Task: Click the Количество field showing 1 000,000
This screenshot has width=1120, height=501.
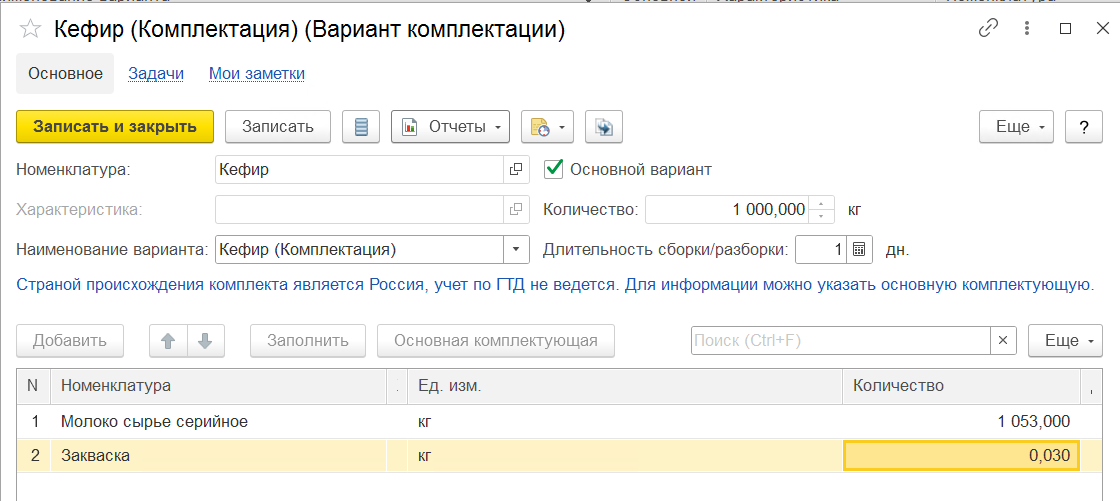Action: (727, 209)
